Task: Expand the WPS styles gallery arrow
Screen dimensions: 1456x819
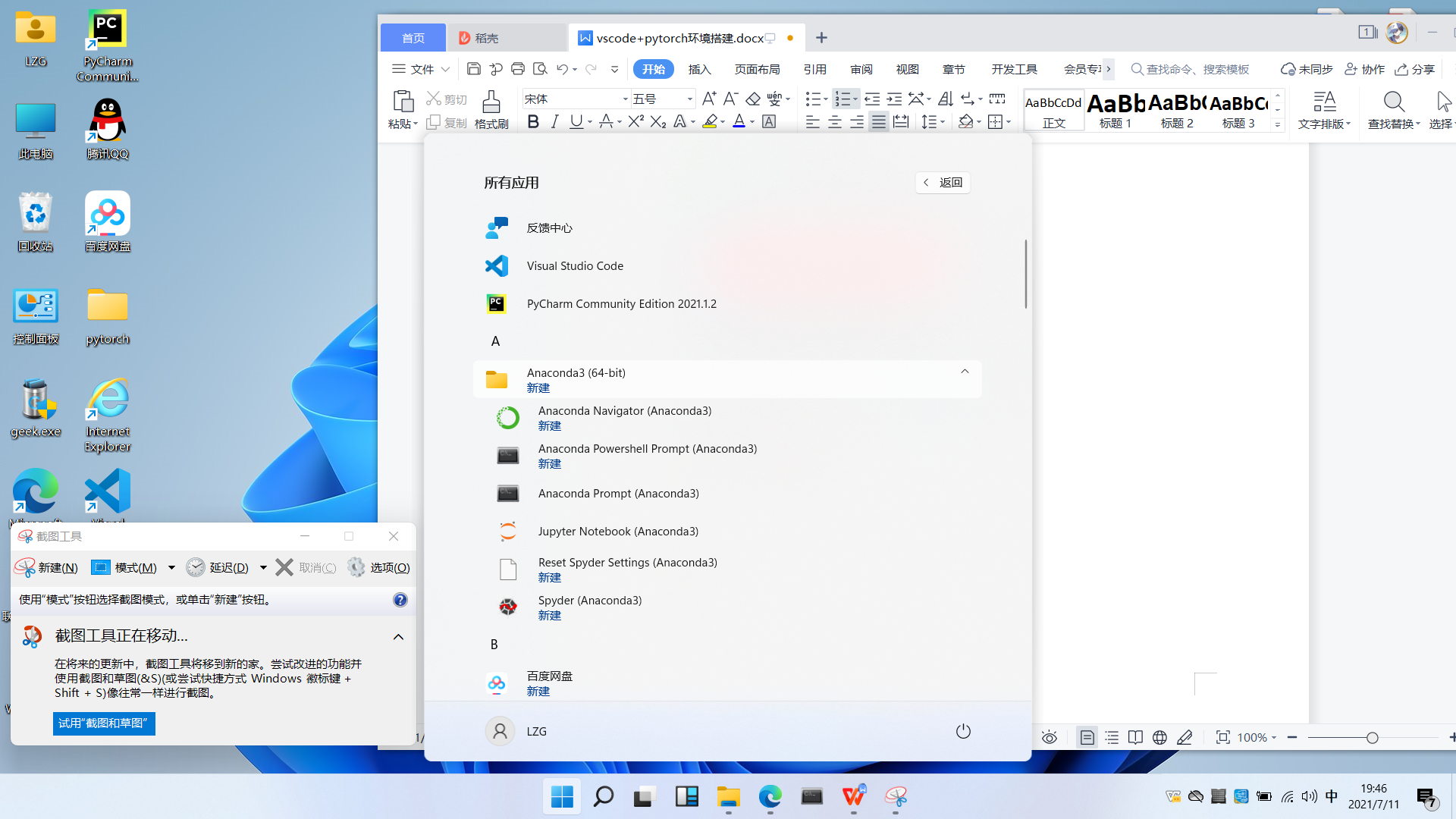Action: tap(1278, 125)
